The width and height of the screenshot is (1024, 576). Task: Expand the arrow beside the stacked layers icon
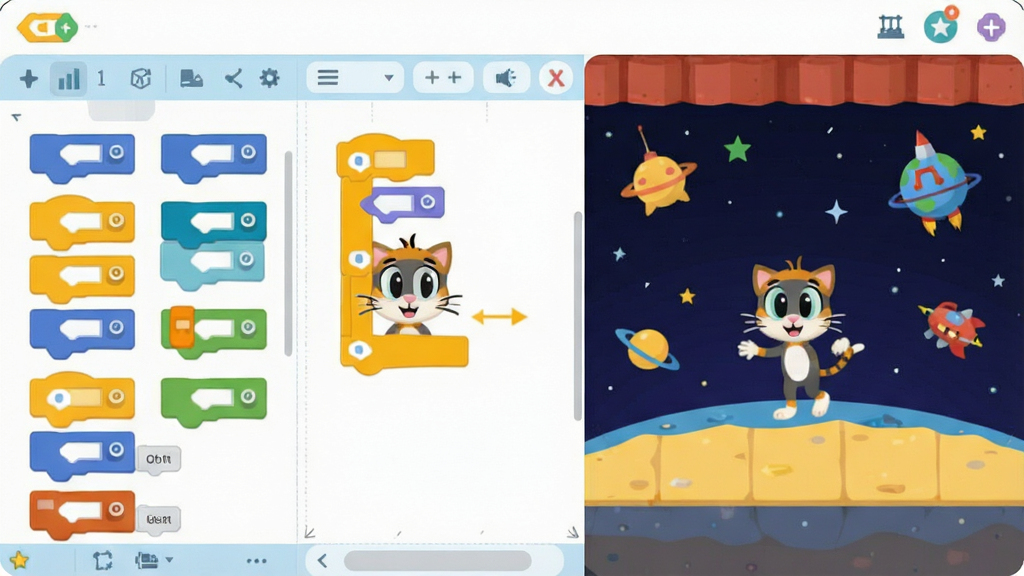169,560
